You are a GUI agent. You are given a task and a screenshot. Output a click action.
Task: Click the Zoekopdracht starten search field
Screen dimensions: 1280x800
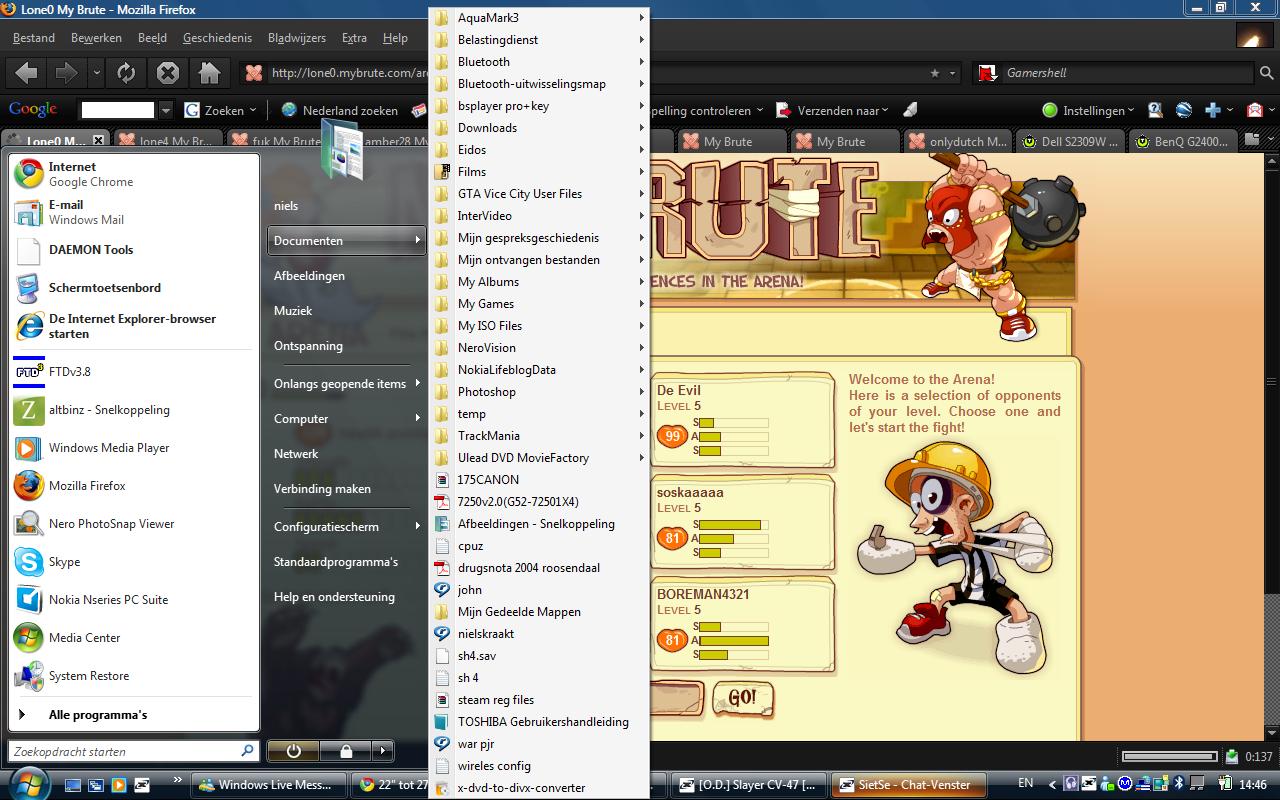(x=125, y=751)
